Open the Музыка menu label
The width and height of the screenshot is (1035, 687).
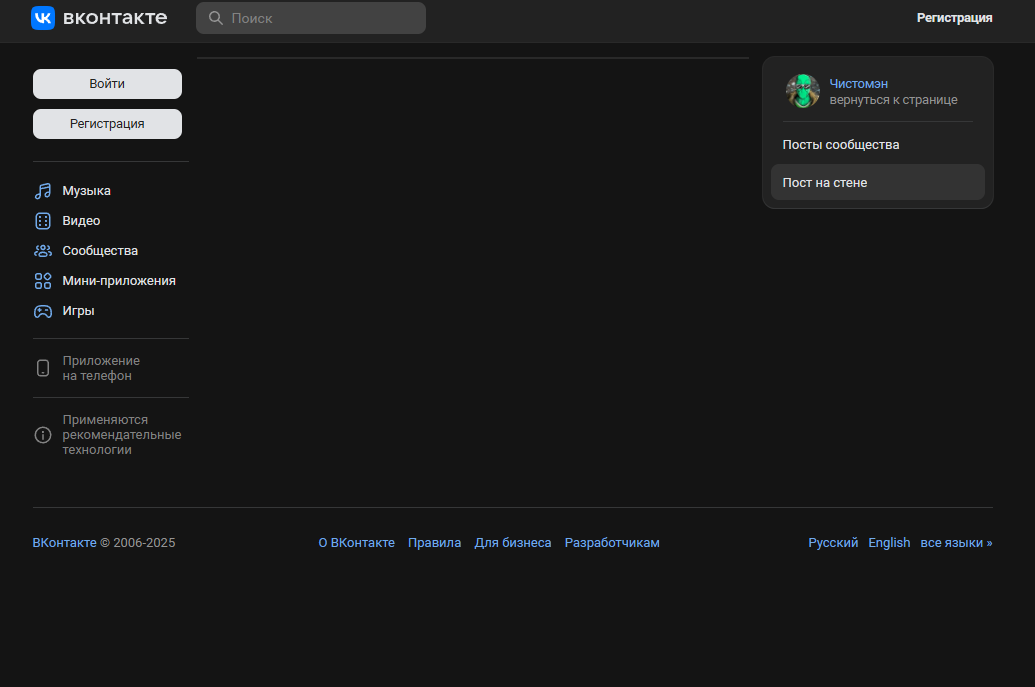86,191
